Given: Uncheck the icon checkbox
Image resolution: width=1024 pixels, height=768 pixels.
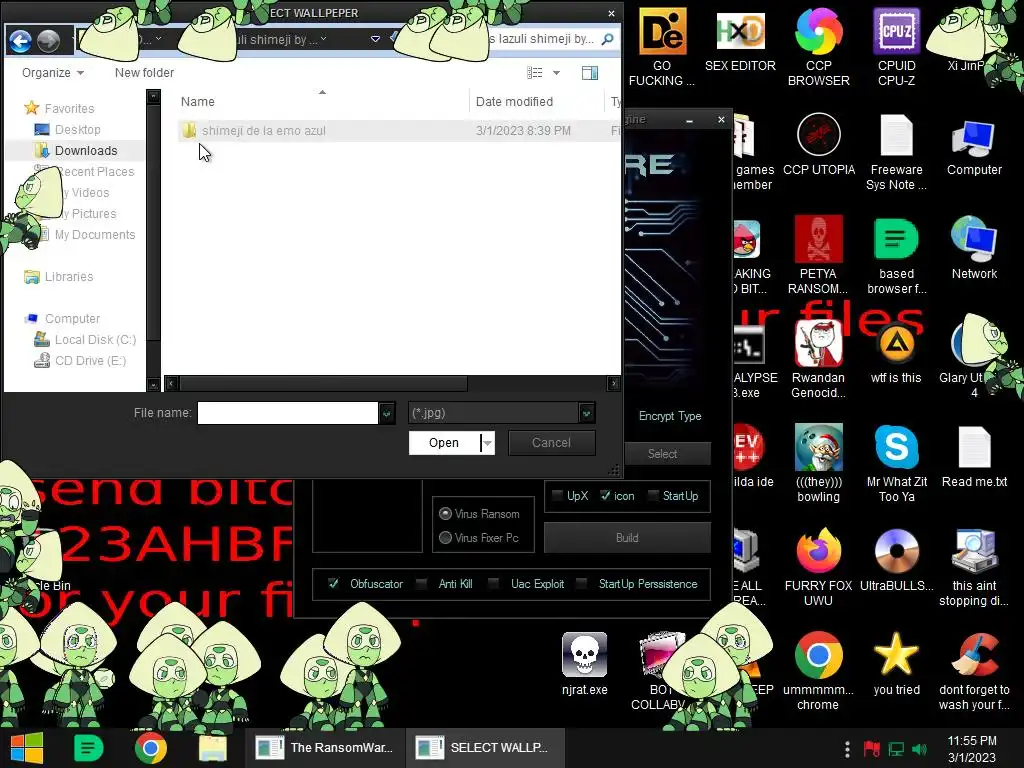Looking at the screenshot, I should pyautogui.click(x=605, y=496).
